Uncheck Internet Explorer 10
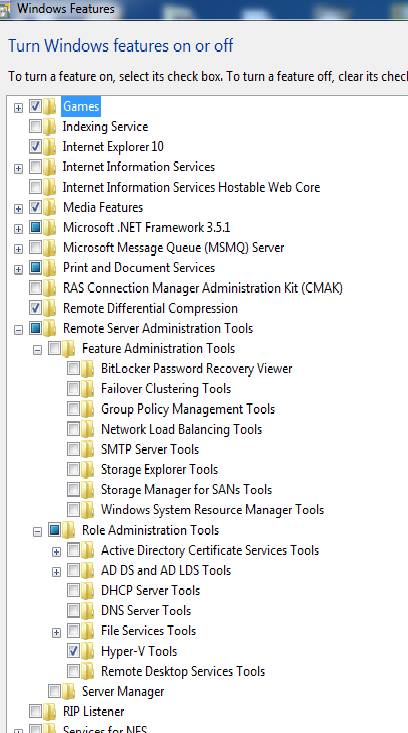The height and width of the screenshot is (733, 408). pos(36,146)
